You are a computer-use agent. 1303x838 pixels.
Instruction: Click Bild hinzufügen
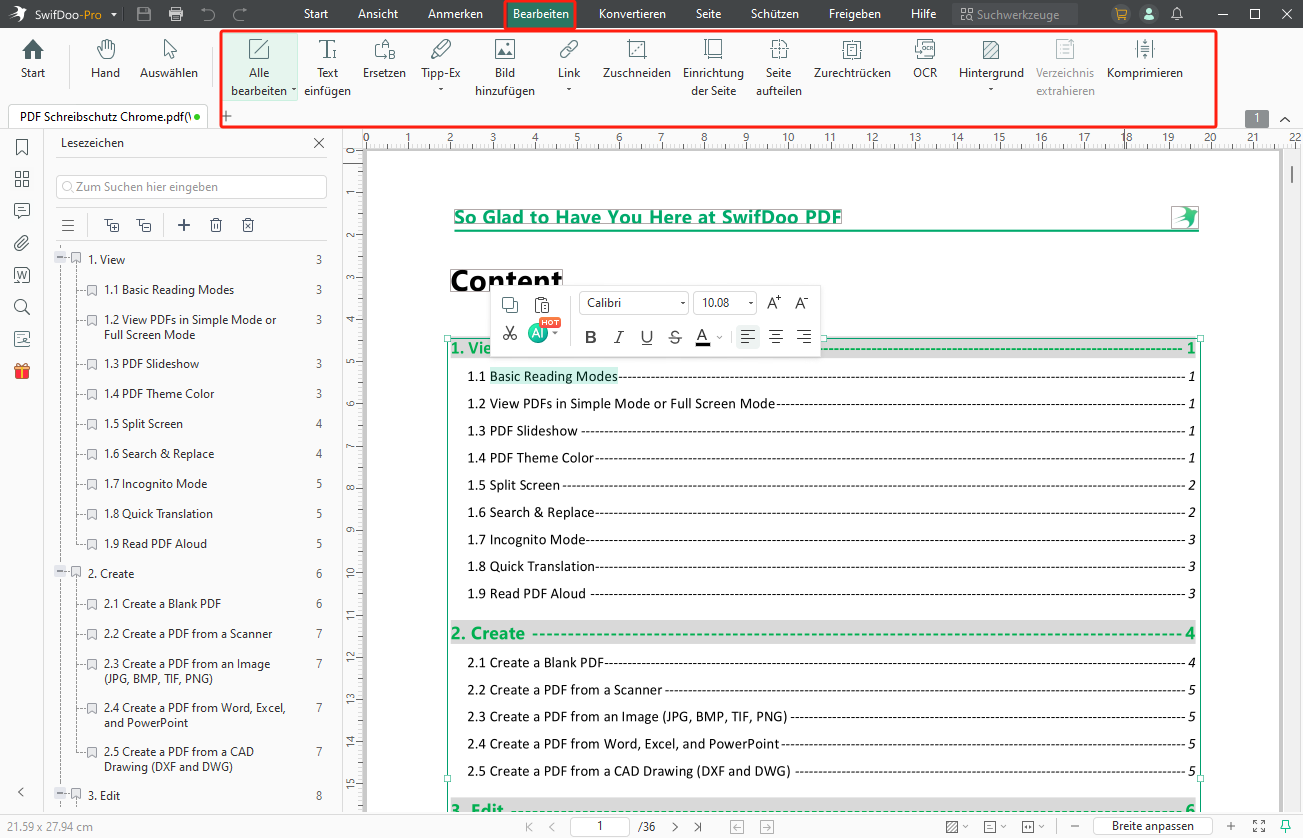[505, 68]
